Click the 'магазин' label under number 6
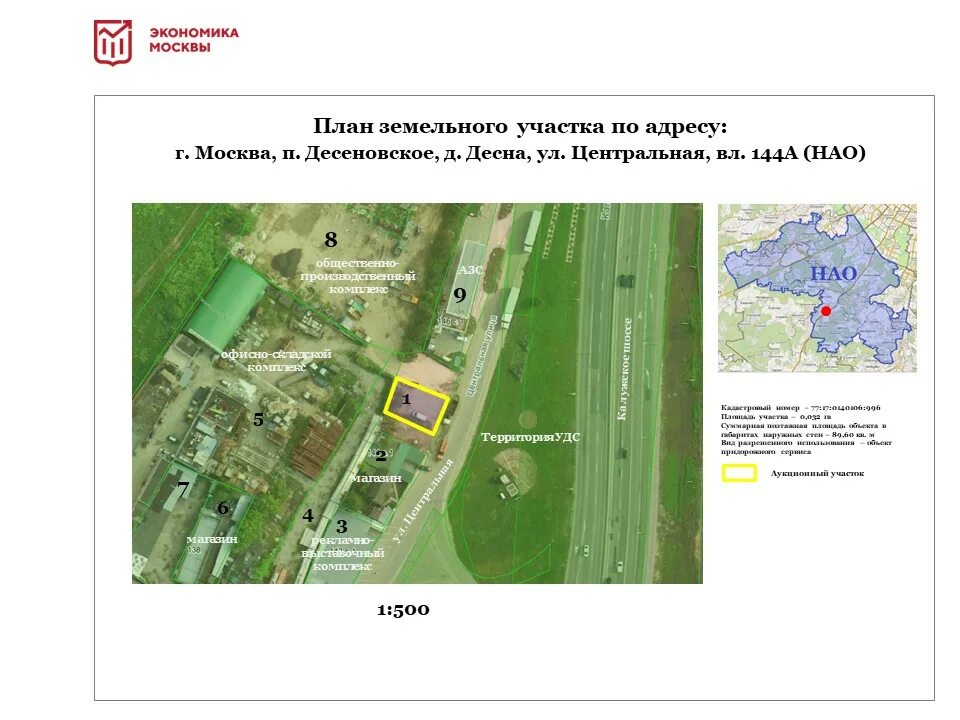Screen dimensions: 960x720 pyautogui.click(x=212, y=539)
